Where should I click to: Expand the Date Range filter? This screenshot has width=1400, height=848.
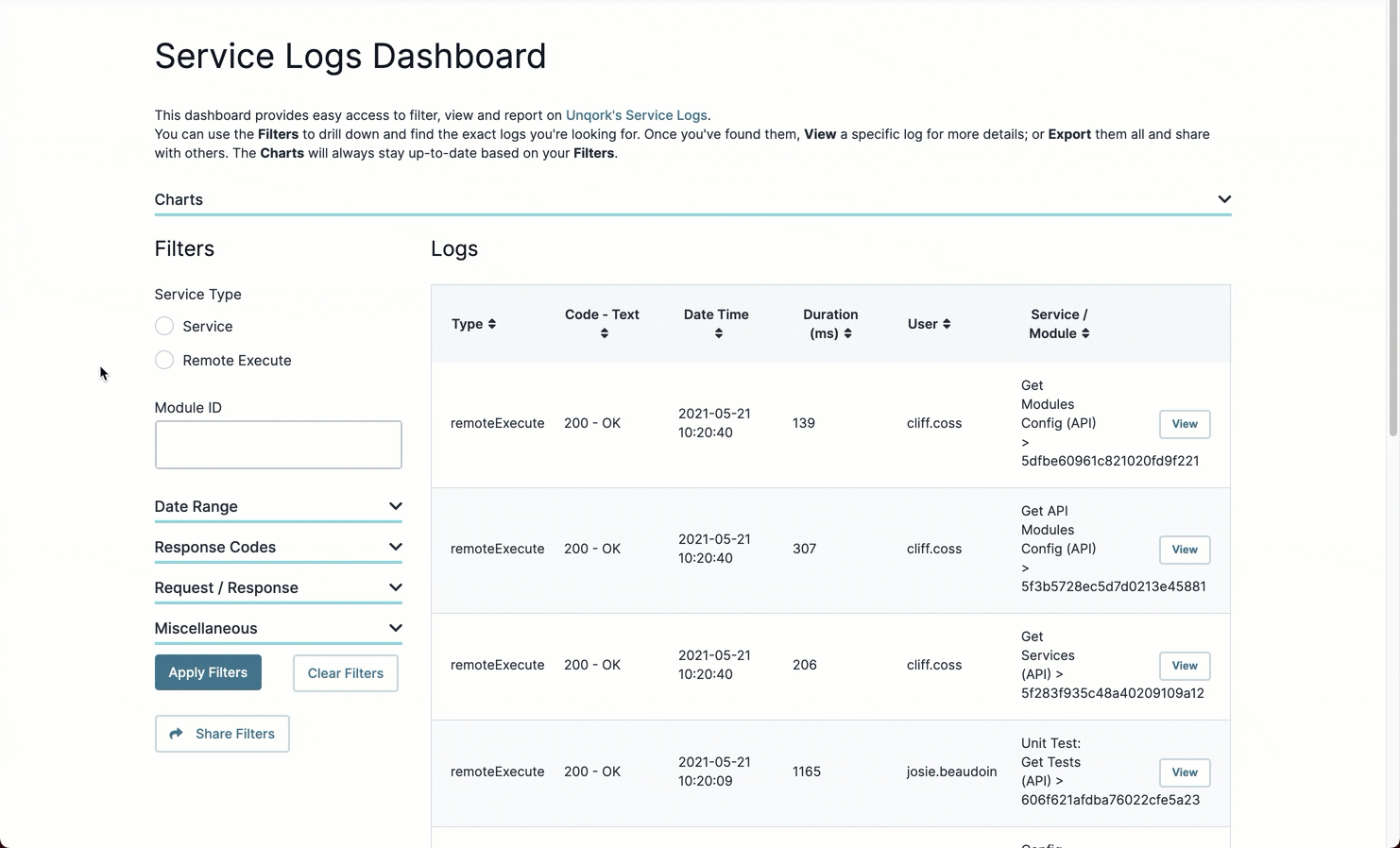tap(279, 507)
